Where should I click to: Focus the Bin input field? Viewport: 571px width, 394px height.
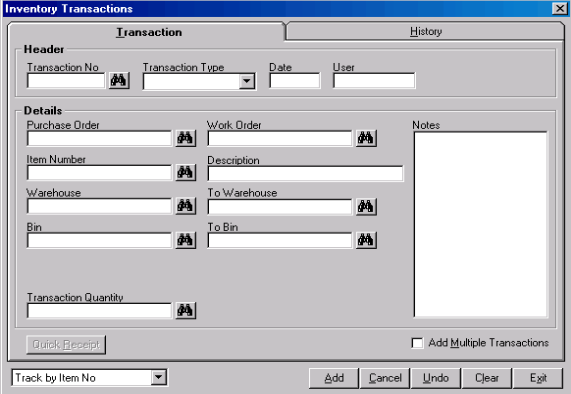pos(99,241)
